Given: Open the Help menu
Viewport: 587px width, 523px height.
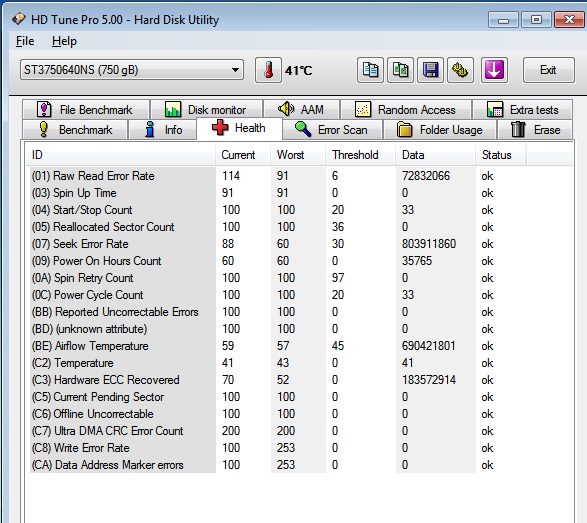Looking at the screenshot, I should pos(64,41).
